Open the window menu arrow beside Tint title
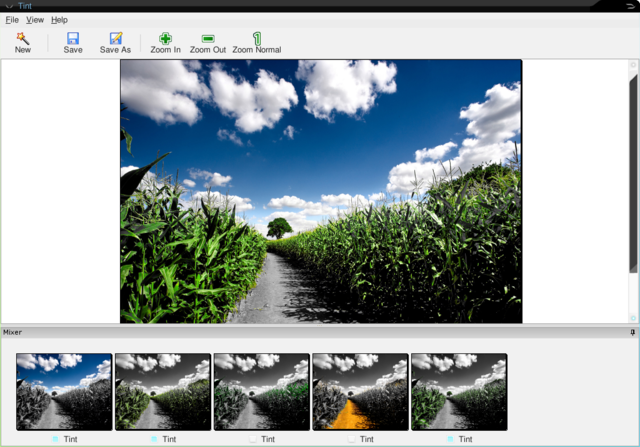Image resolution: width=640 pixels, height=447 pixels. 9,6
